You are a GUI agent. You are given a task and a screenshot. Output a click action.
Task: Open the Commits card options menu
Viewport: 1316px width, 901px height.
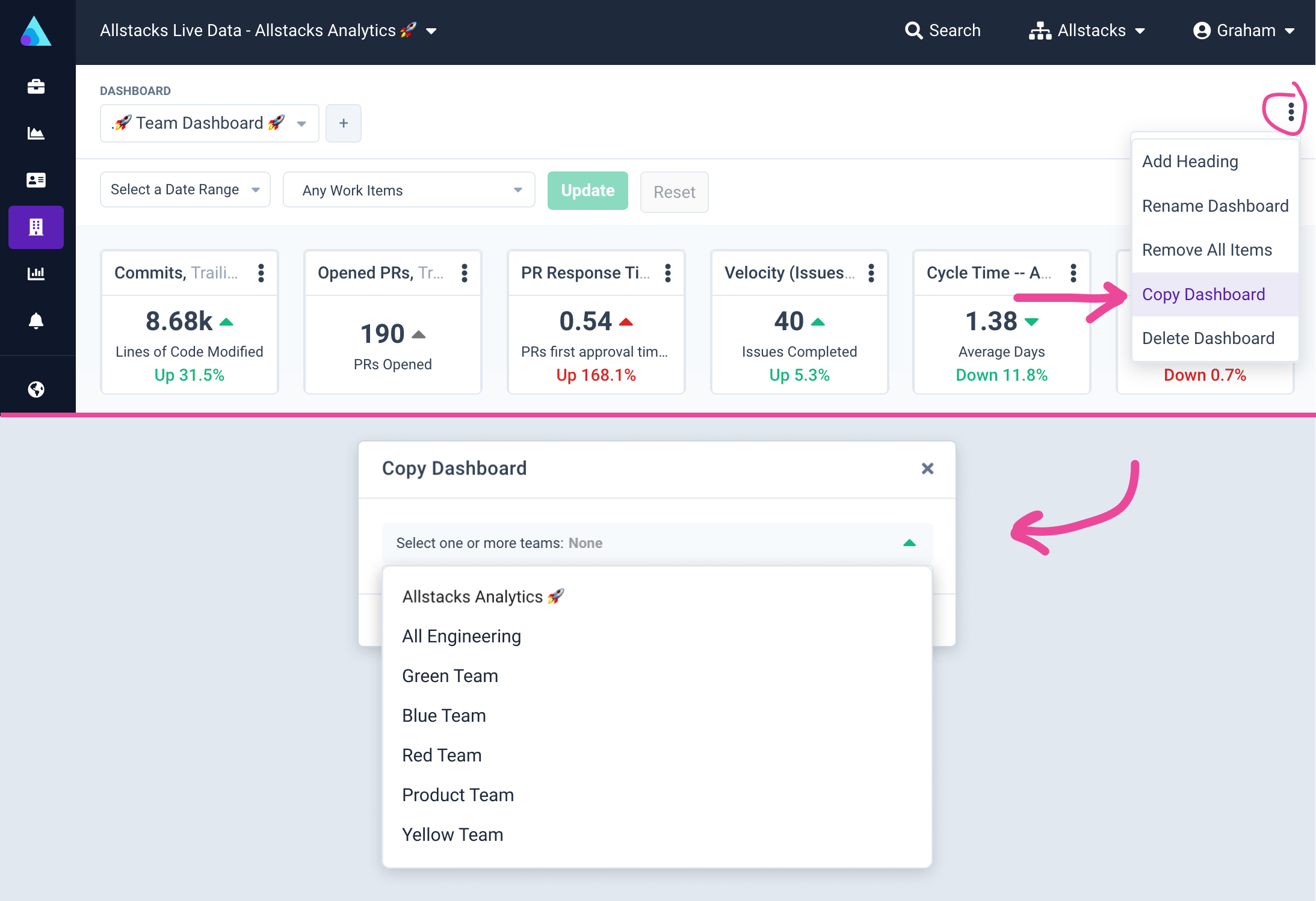[x=261, y=273]
